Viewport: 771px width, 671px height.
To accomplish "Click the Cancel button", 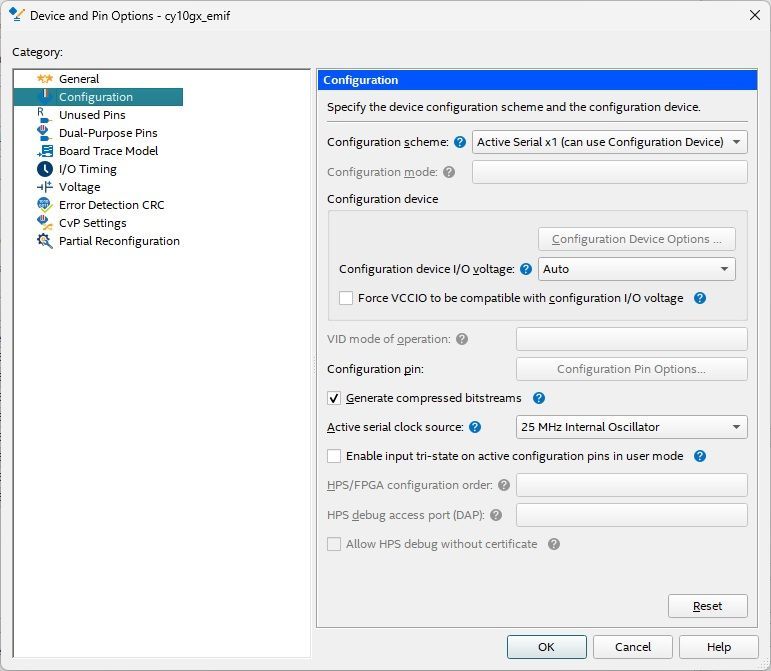I will point(632,646).
